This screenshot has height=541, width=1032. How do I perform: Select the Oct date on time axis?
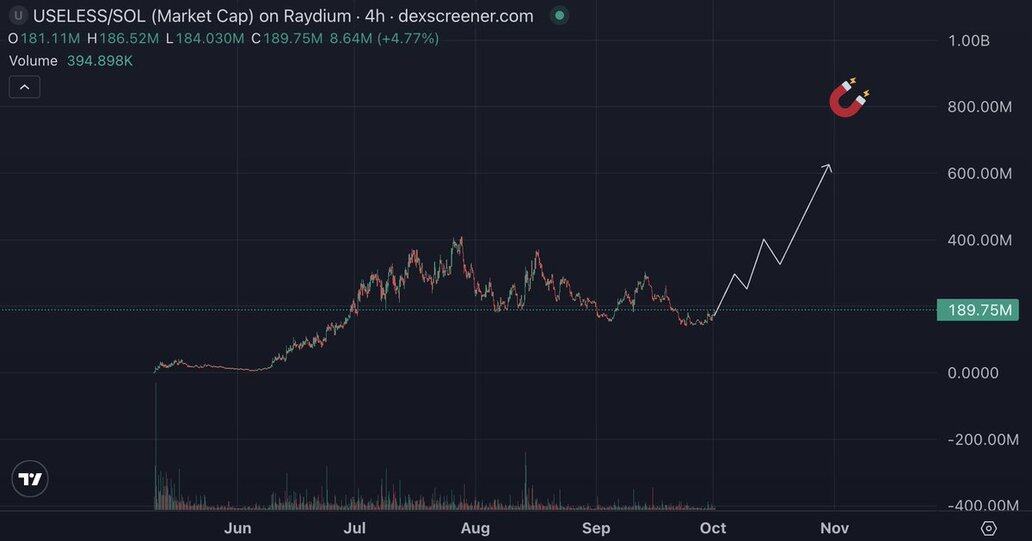pyautogui.click(x=713, y=528)
